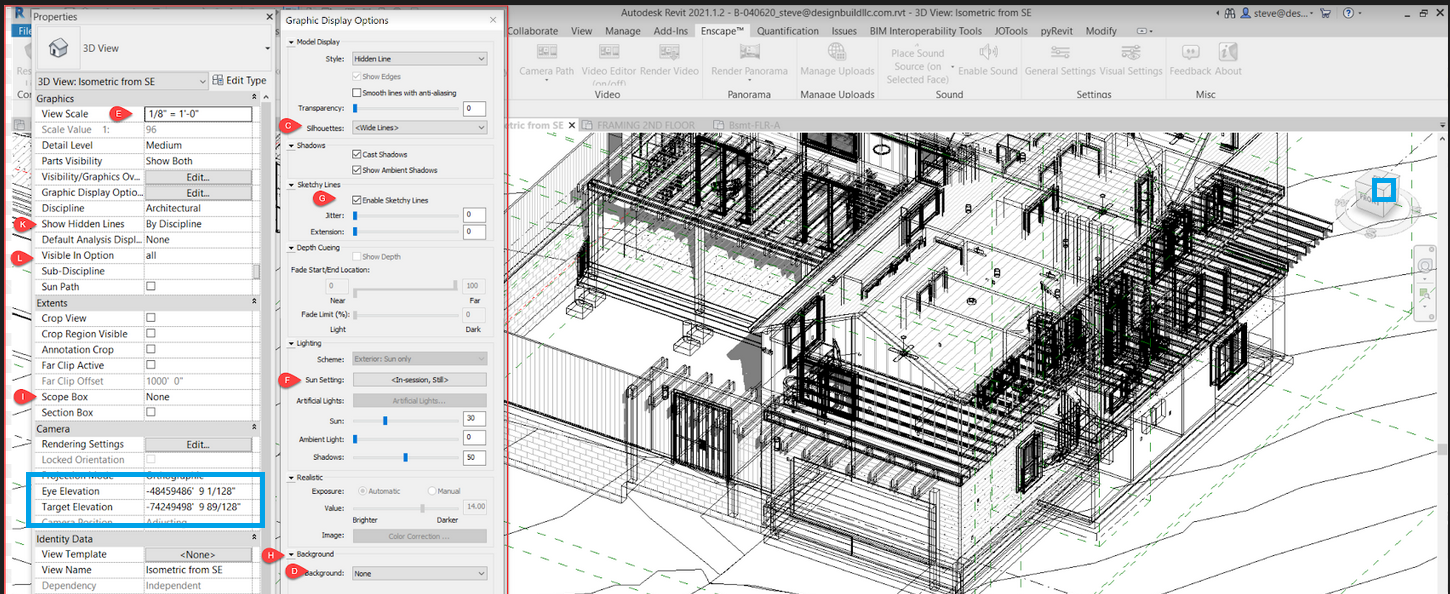Open the Silhouettes dropdown set to Wide Lines
Viewport: 1450px width, 594px height.
419,127
